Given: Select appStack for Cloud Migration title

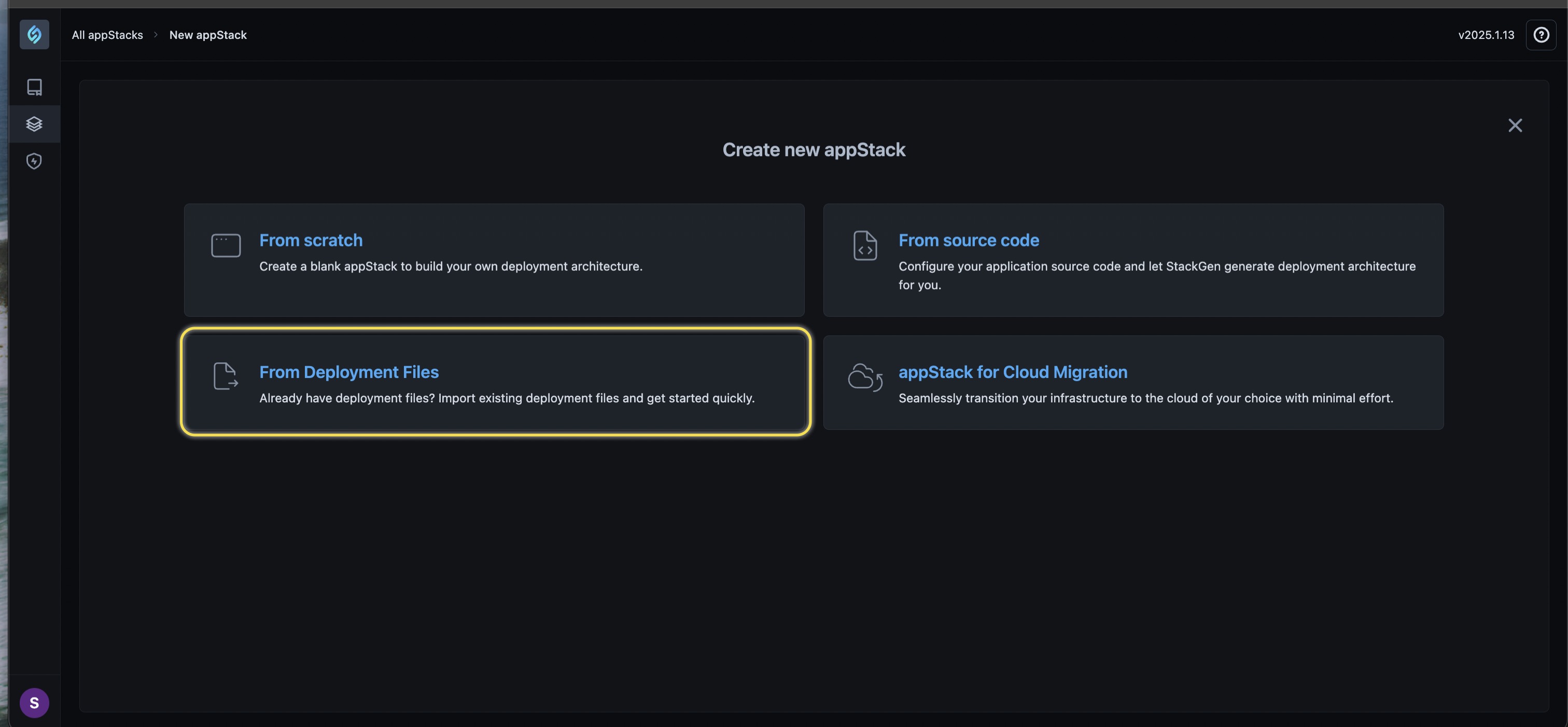Looking at the screenshot, I should coord(1013,372).
